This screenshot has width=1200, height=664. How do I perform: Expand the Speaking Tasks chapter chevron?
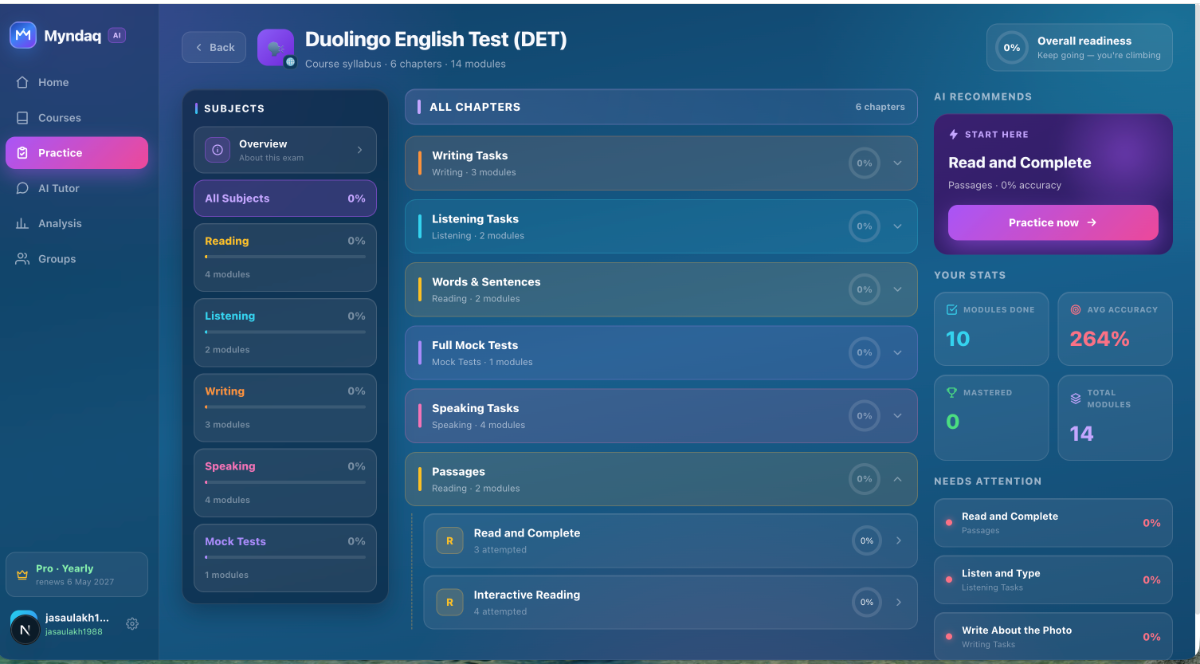[897, 415]
